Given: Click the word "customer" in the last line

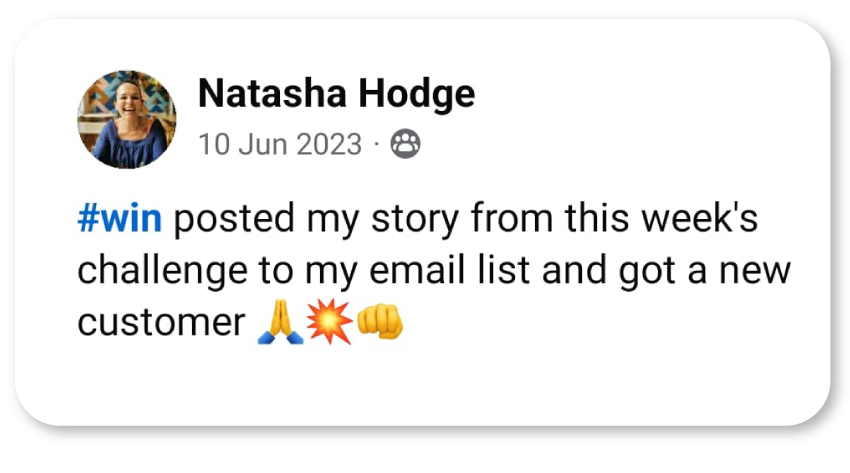Looking at the screenshot, I should pos(162,323).
